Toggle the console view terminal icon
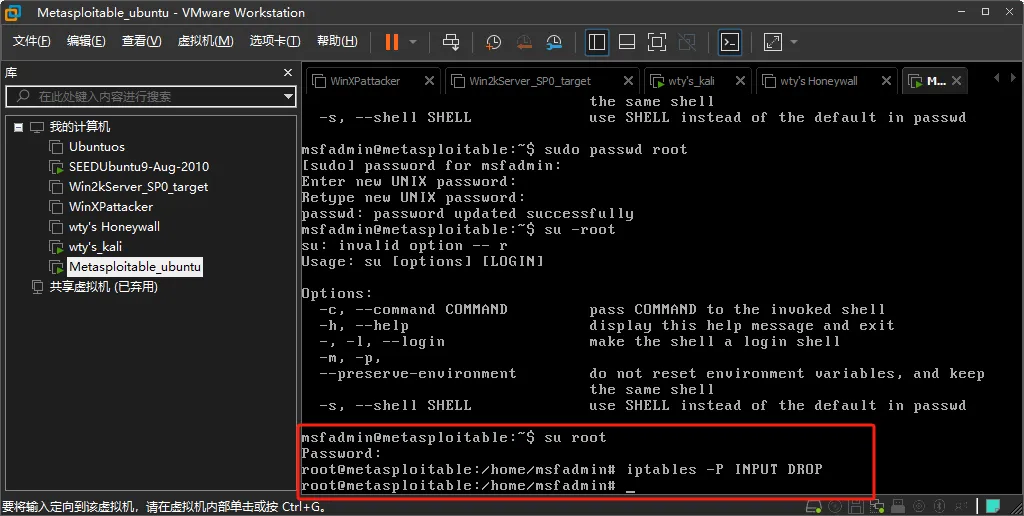Image resolution: width=1024 pixels, height=516 pixels. (729, 42)
